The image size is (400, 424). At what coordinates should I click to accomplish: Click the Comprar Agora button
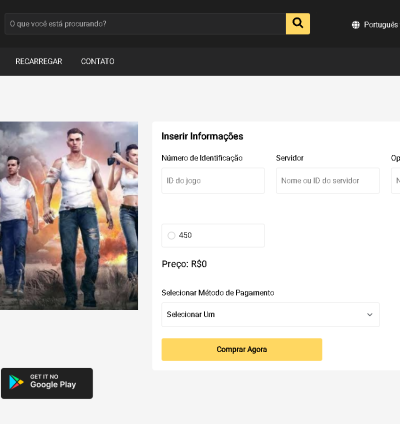click(242, 349)
